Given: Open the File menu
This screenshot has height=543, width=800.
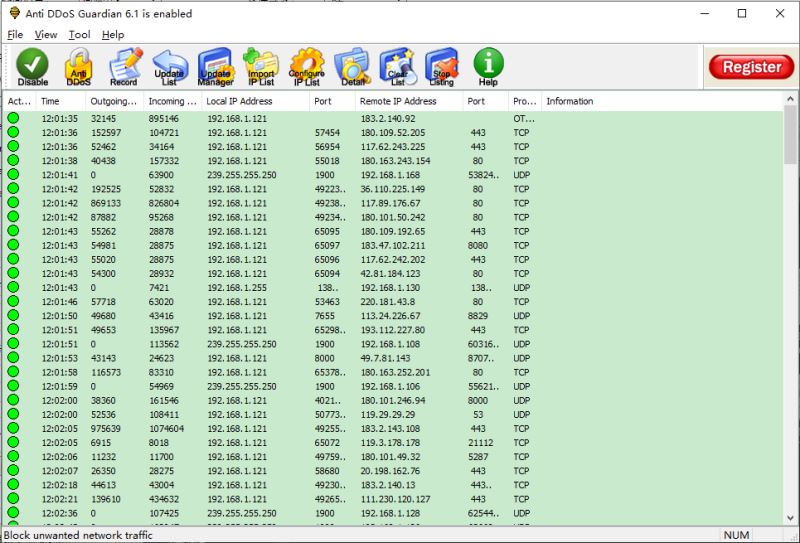Looking at the screenshot, I should pos(15,35).
